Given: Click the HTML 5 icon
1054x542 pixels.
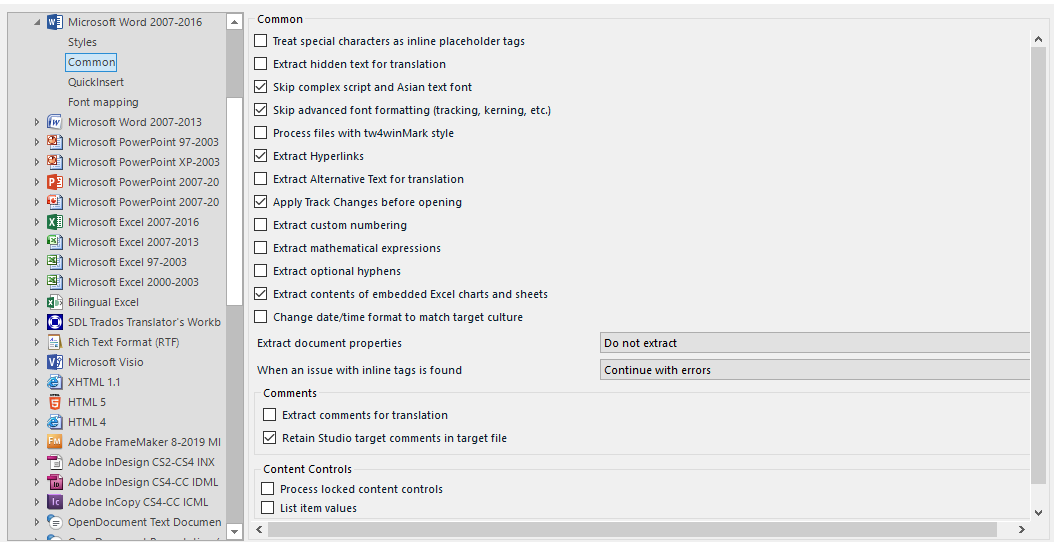Looking at the screenshot, I should point(55,402).
